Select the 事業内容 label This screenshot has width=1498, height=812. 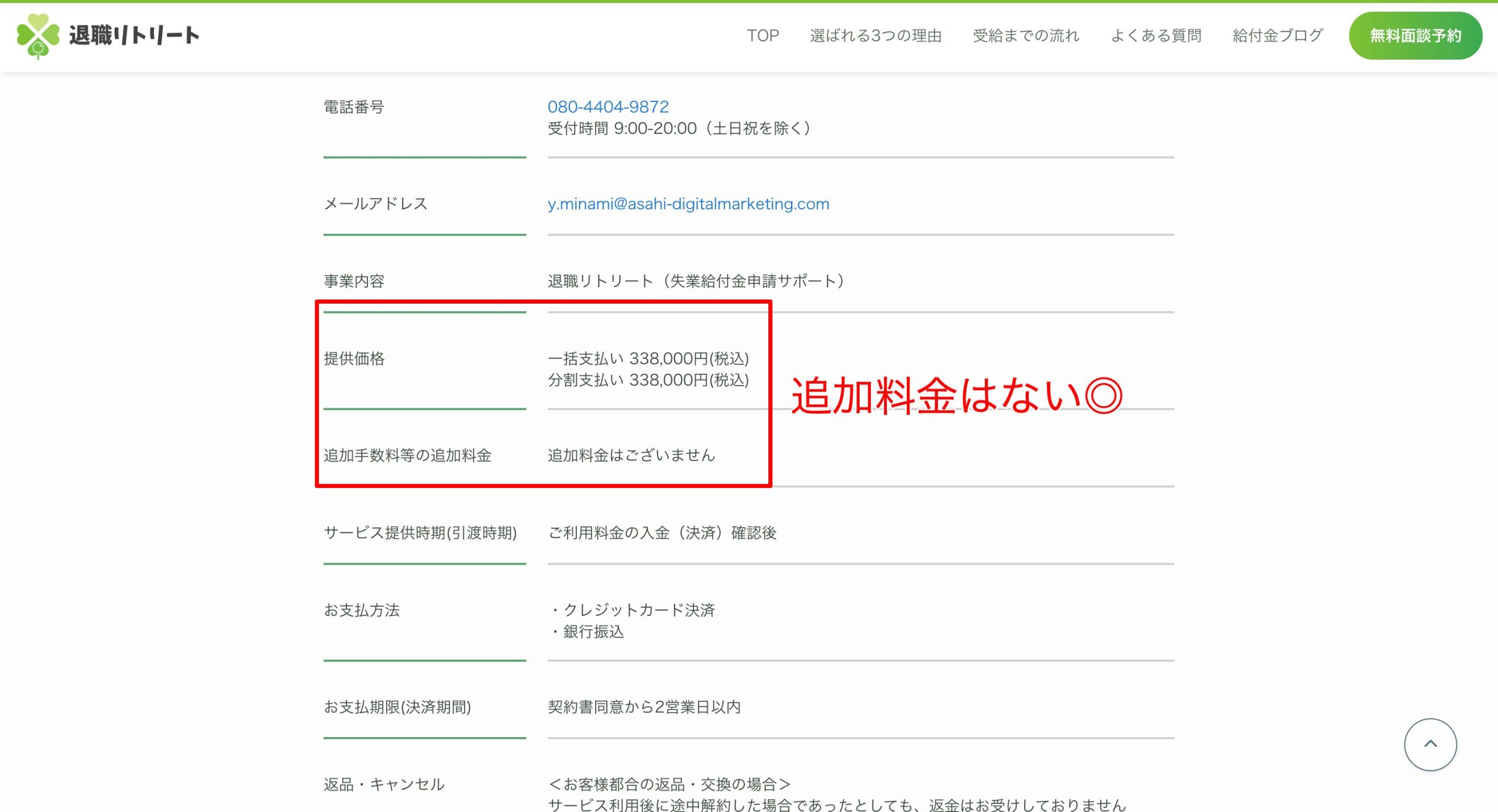click(x=354, y=281)
